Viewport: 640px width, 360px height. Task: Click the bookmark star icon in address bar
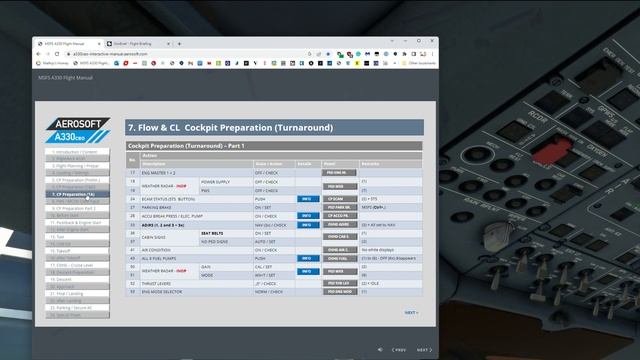point(328,54)
